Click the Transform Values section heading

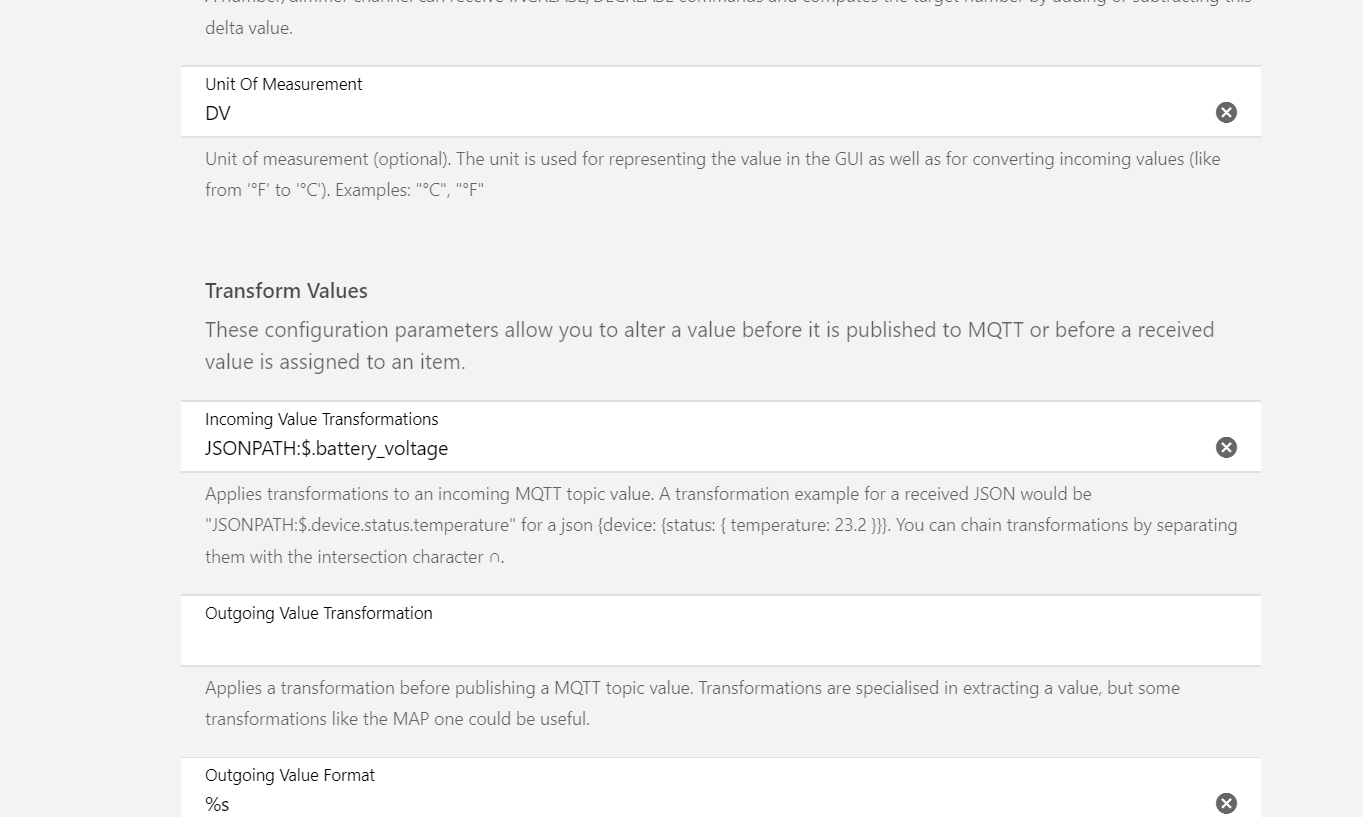[x=286, y=291]
